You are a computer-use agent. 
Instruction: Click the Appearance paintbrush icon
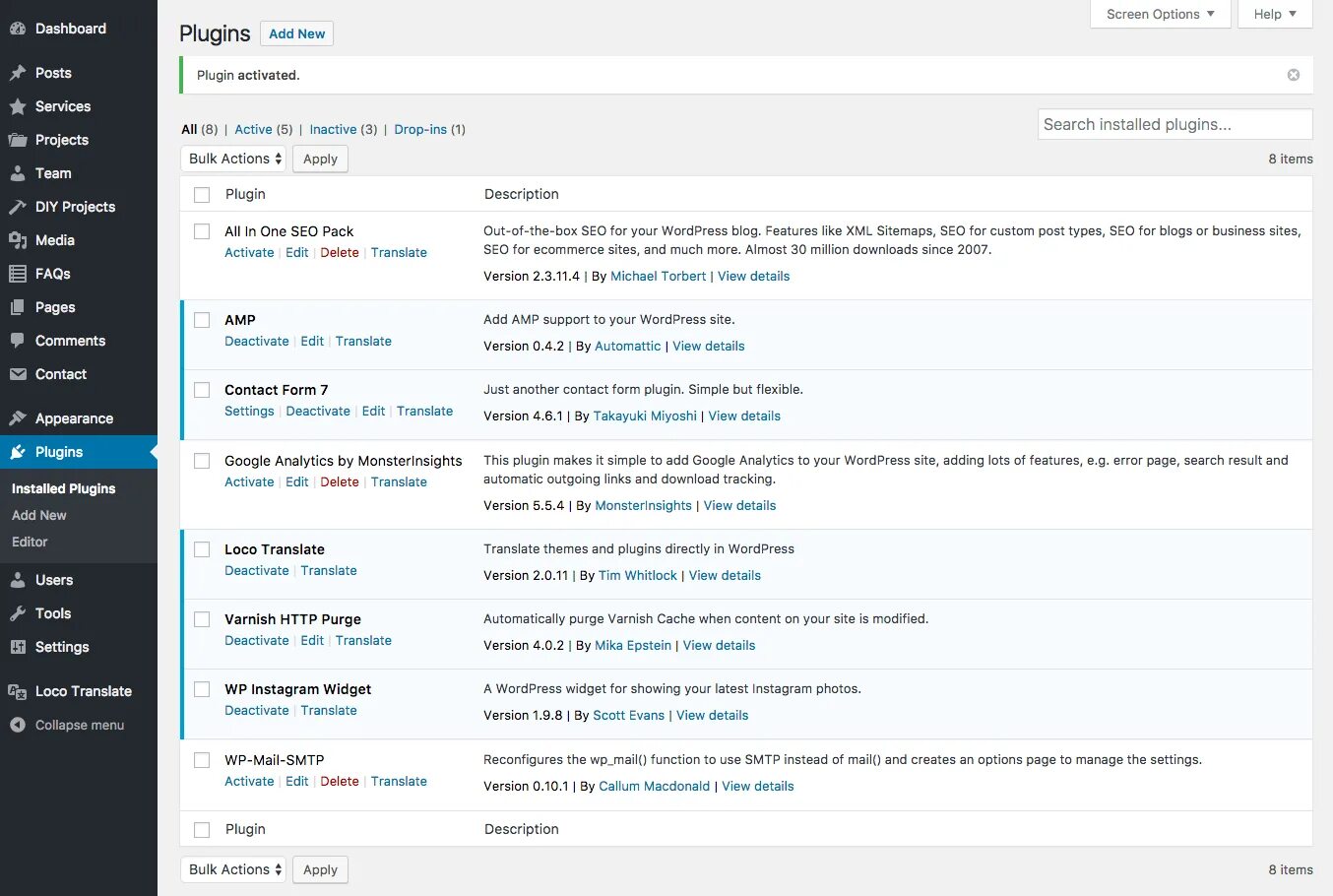pos(18,418)
